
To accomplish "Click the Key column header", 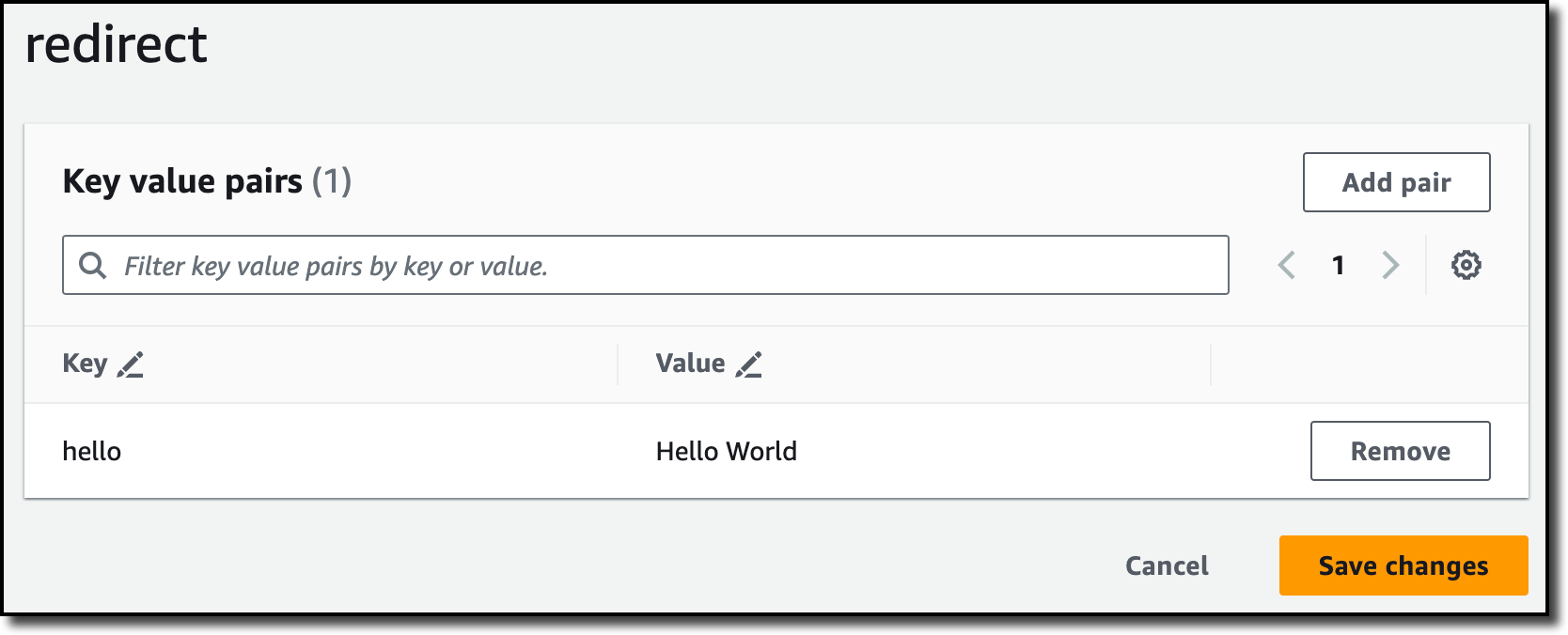I will click(x=85, y=364).
